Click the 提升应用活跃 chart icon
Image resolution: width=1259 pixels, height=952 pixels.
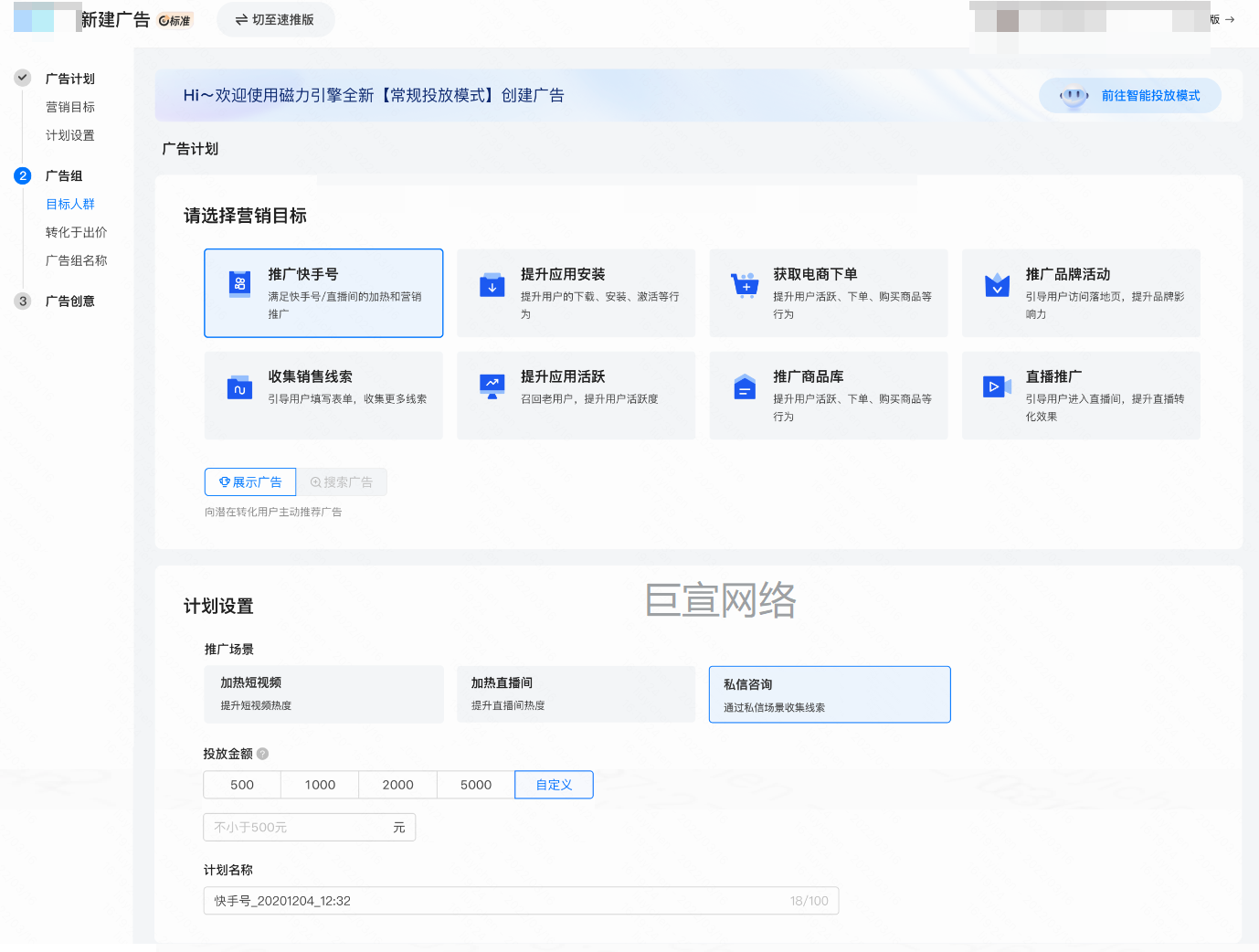coord(492,386)
